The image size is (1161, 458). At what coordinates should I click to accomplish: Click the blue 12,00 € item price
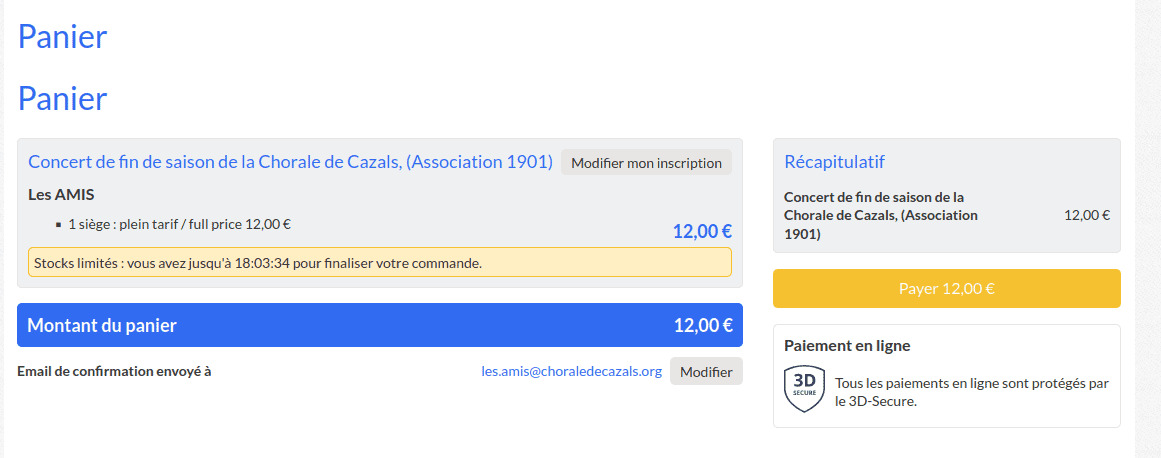(702, 232)
